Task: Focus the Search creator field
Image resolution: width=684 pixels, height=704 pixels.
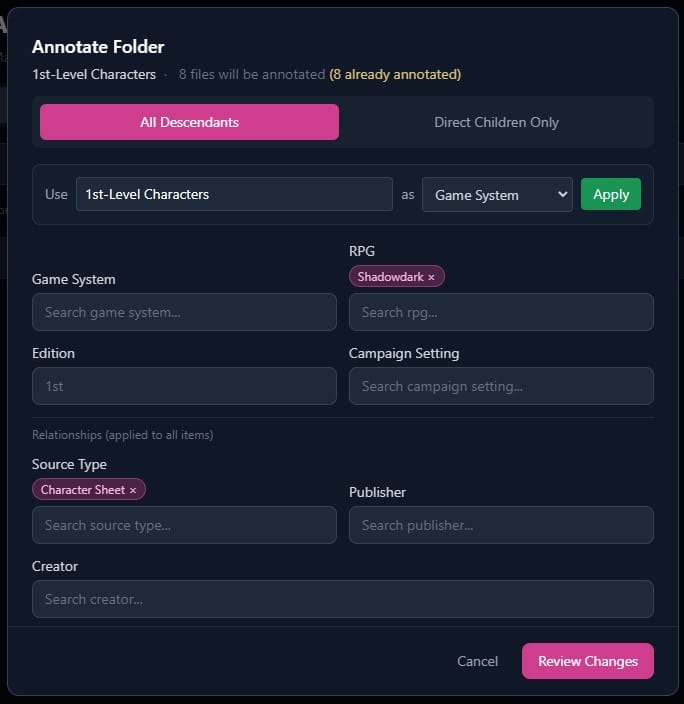Action: point(342,599)
